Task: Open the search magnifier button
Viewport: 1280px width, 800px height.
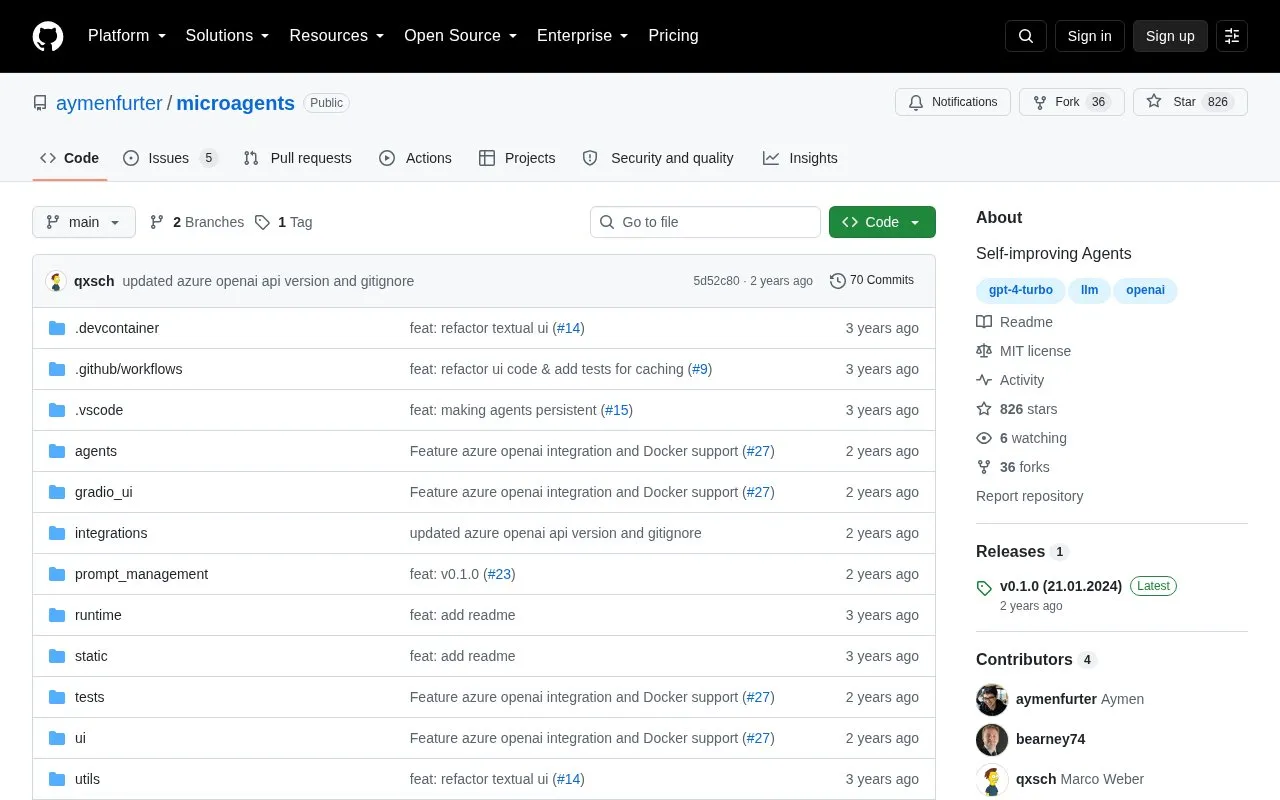Action: [x=1026, y=36]
